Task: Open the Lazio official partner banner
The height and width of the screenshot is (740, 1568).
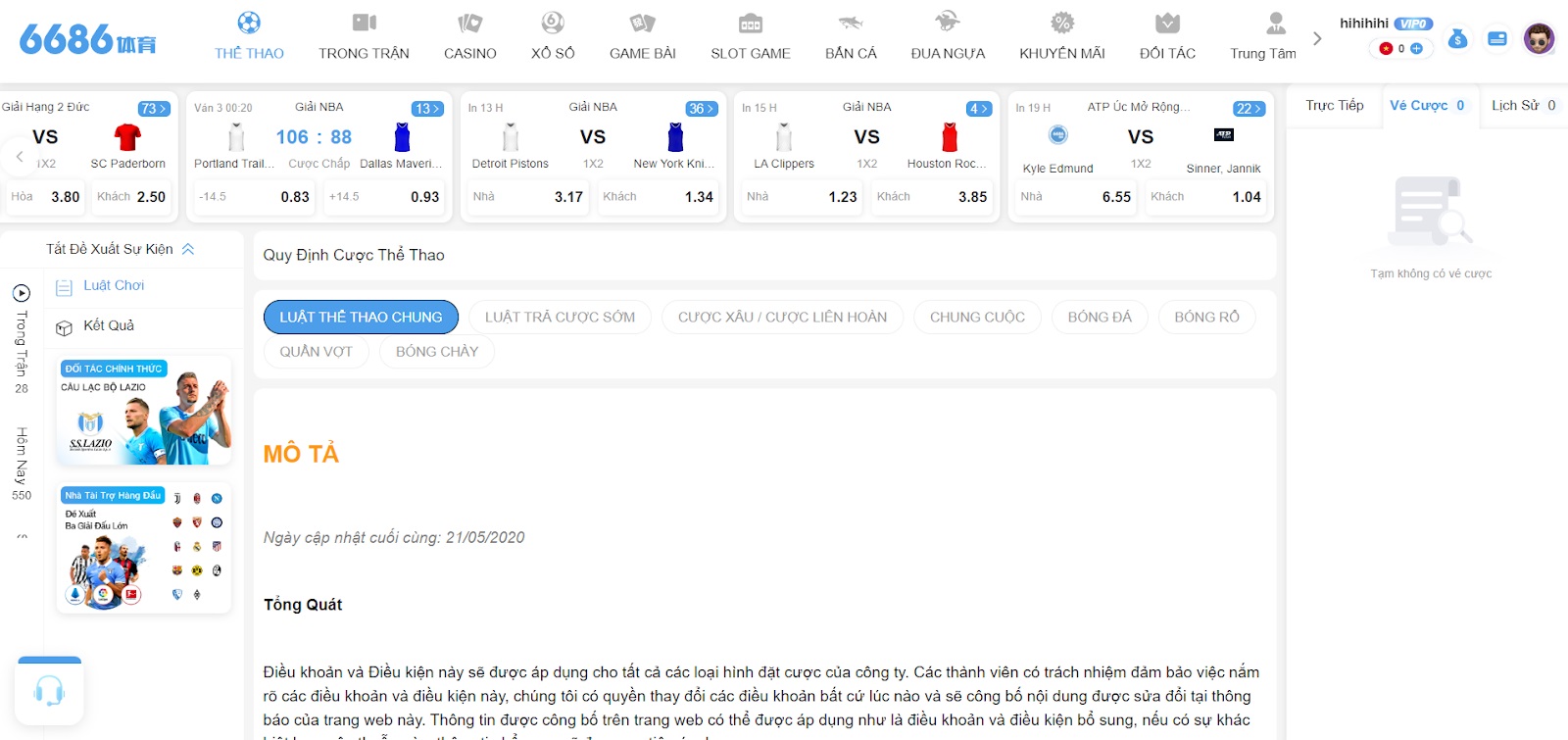Action: 144,411
